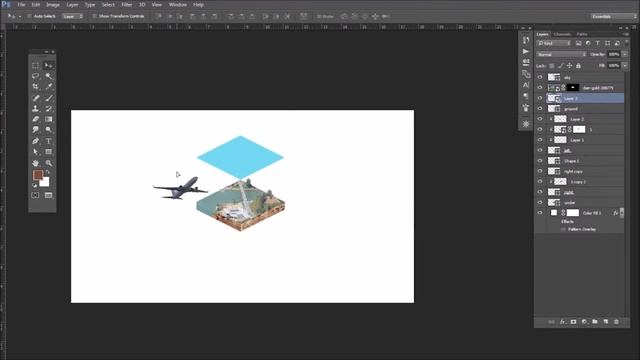Click the Opacity percentage field
Viewport: 640px width, 360px height.
click(614, 54)
